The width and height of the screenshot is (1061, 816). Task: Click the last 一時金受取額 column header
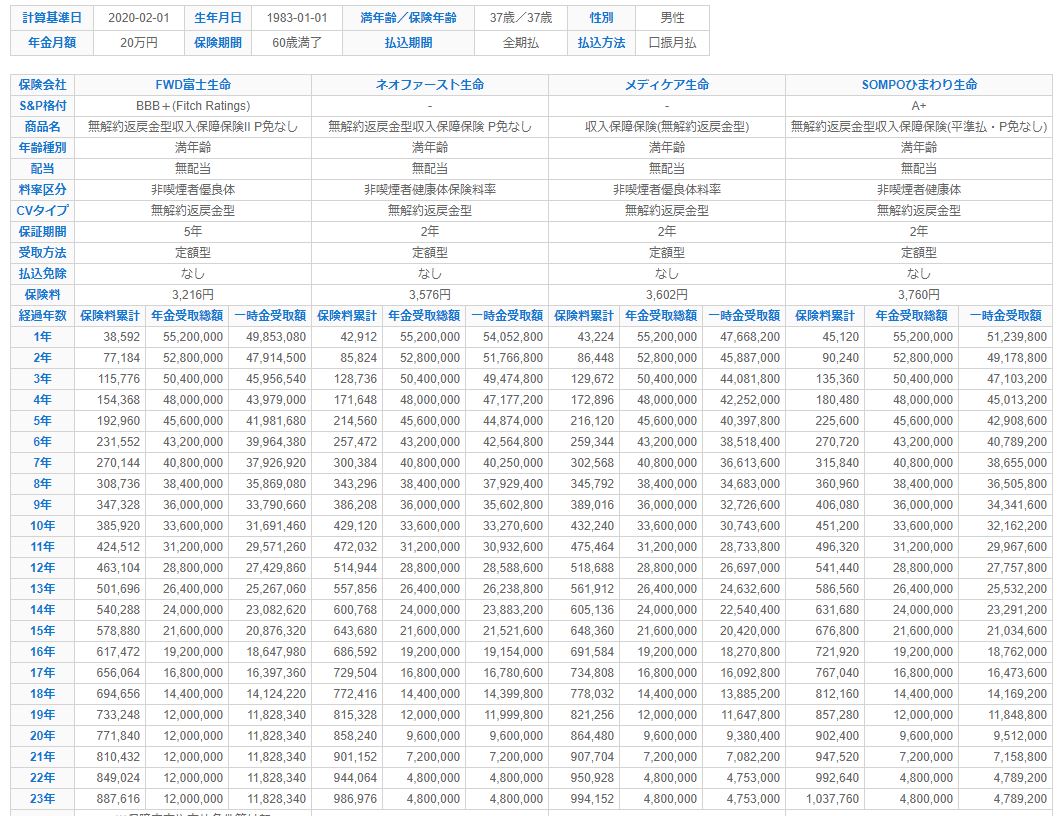tap(1006, 315)
